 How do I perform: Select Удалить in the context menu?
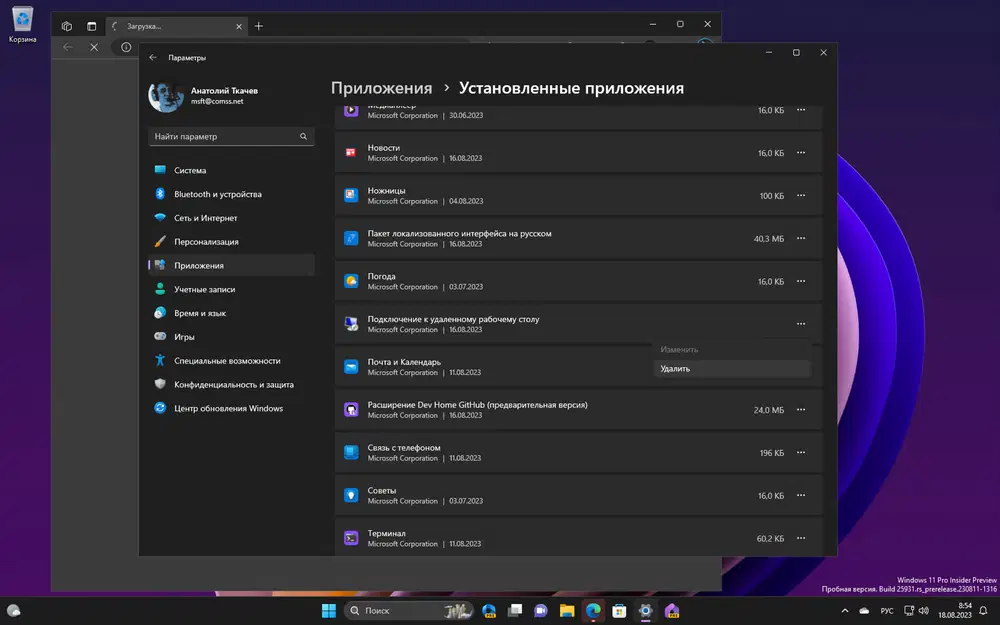point(732,369)
